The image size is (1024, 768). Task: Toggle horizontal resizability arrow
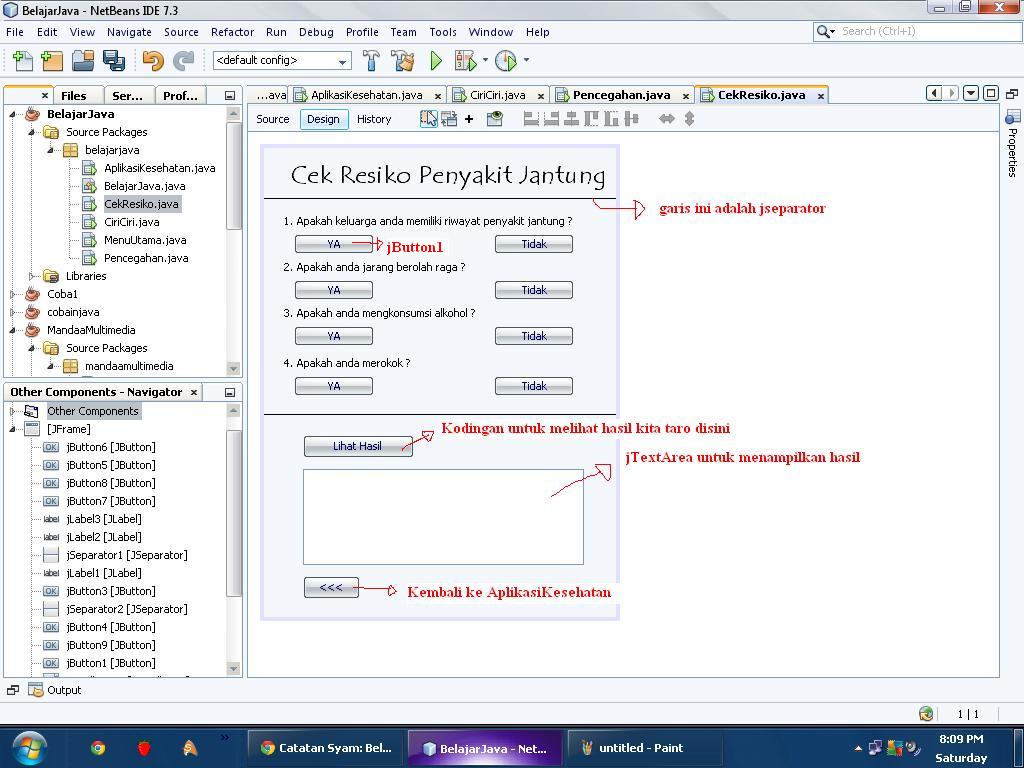667,119
